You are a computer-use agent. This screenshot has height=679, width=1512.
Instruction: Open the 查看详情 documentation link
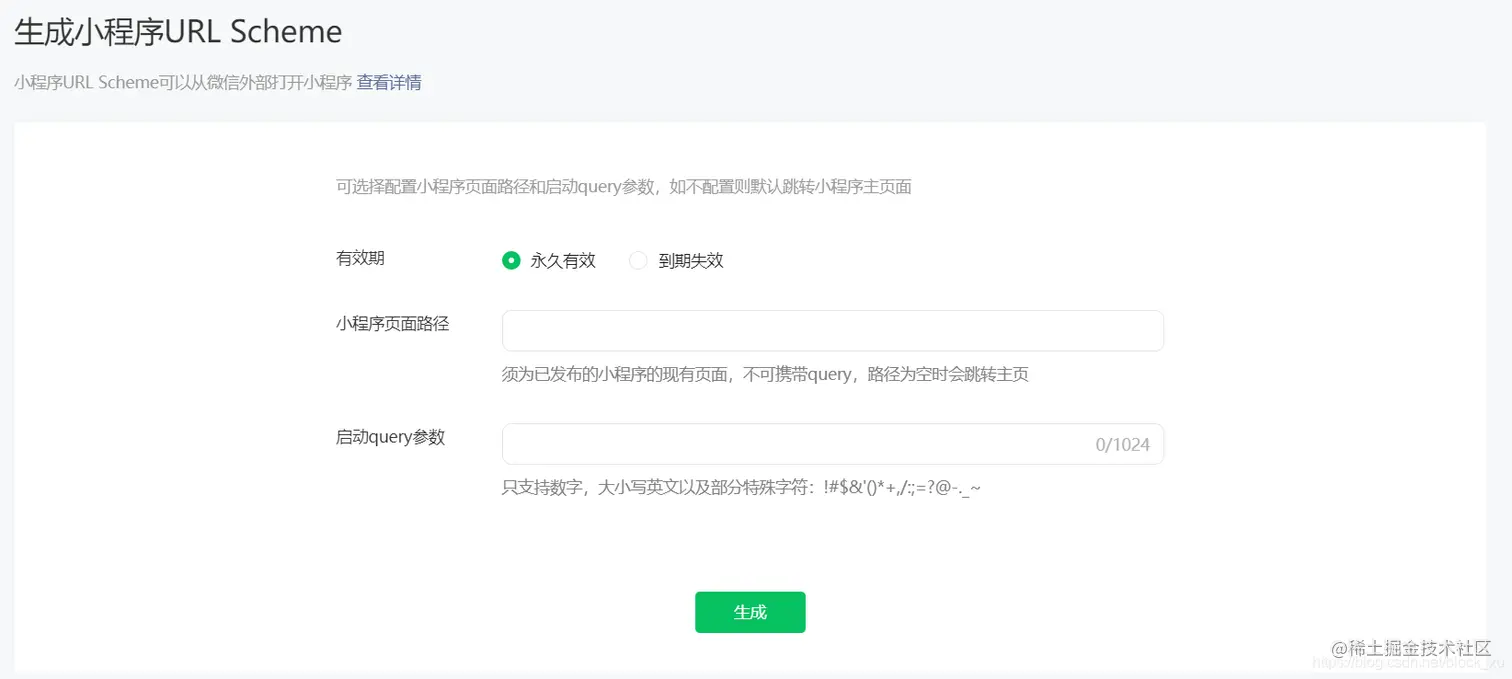coord(389,82)
